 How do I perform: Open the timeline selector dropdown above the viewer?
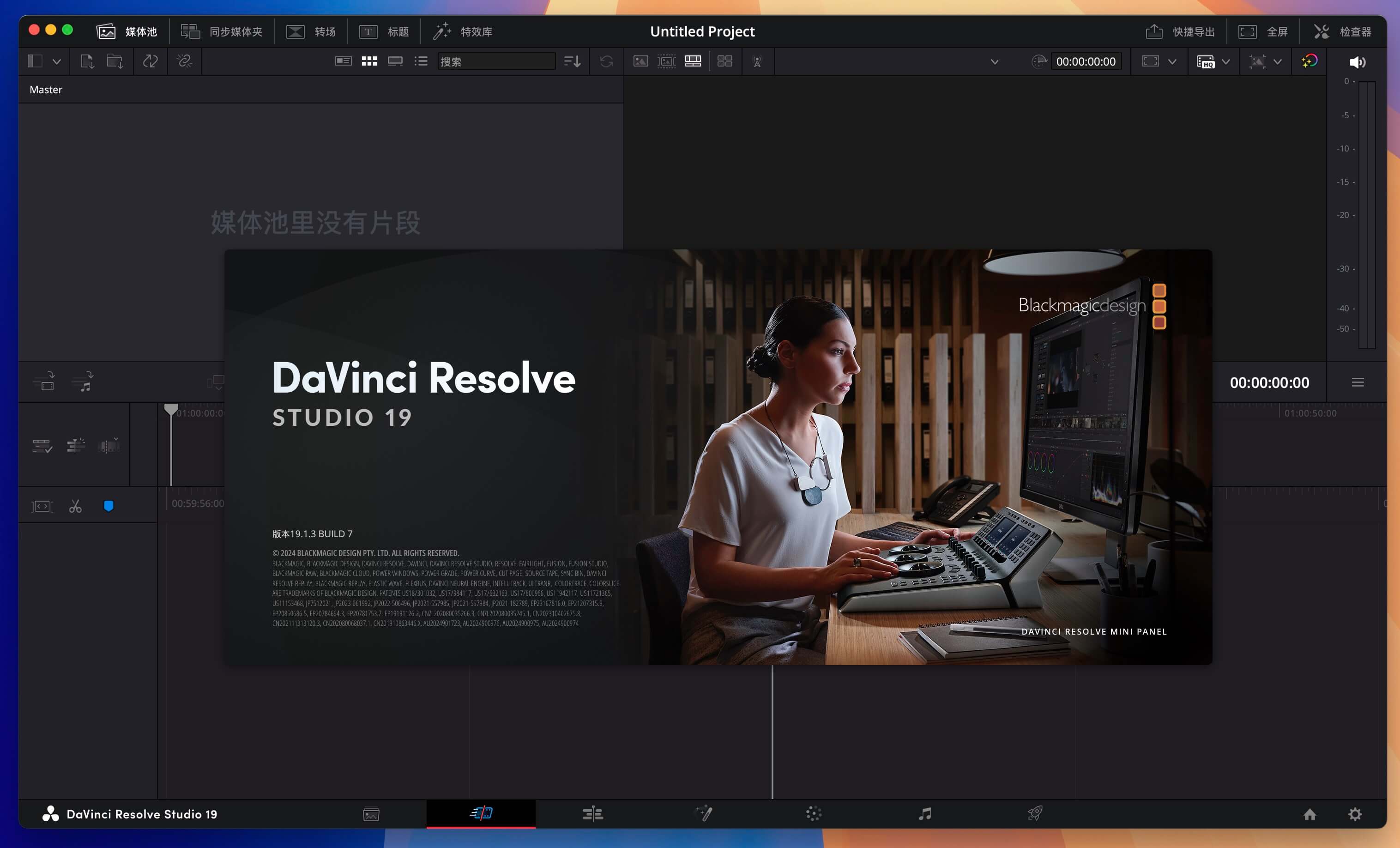click(994, 61)
